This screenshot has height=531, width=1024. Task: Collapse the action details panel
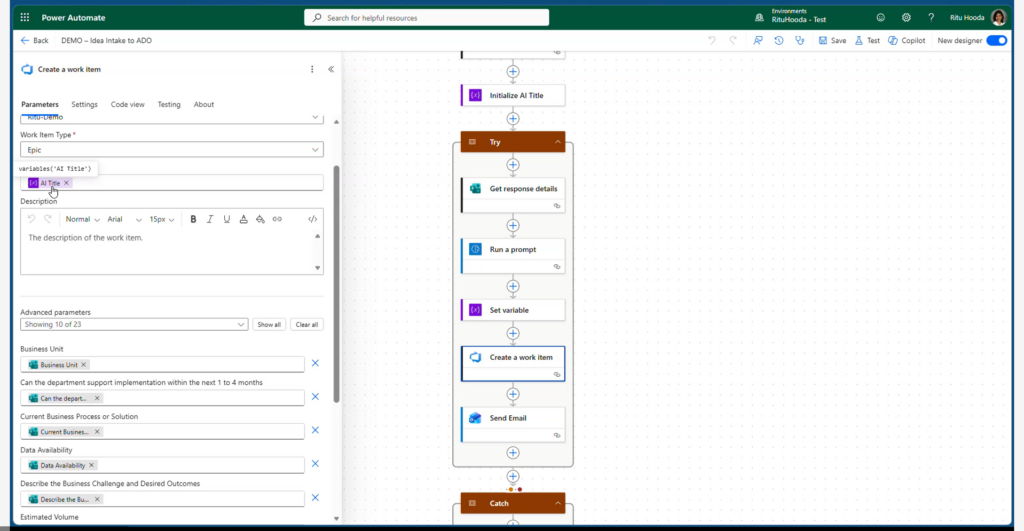(x=331, y=69)
